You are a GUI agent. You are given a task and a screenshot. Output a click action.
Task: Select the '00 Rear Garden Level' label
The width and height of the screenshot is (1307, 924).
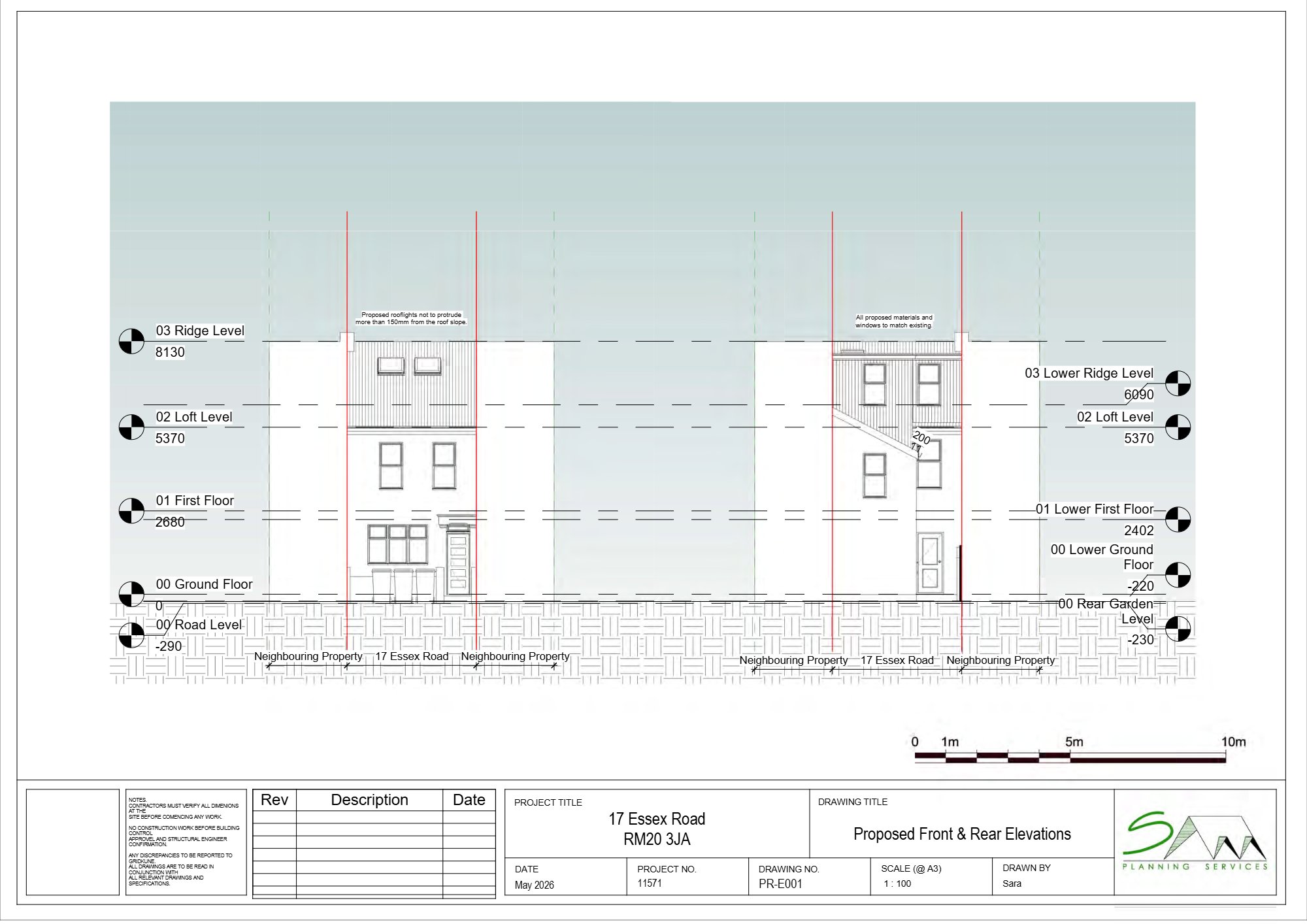click(x=1106, y=611)
